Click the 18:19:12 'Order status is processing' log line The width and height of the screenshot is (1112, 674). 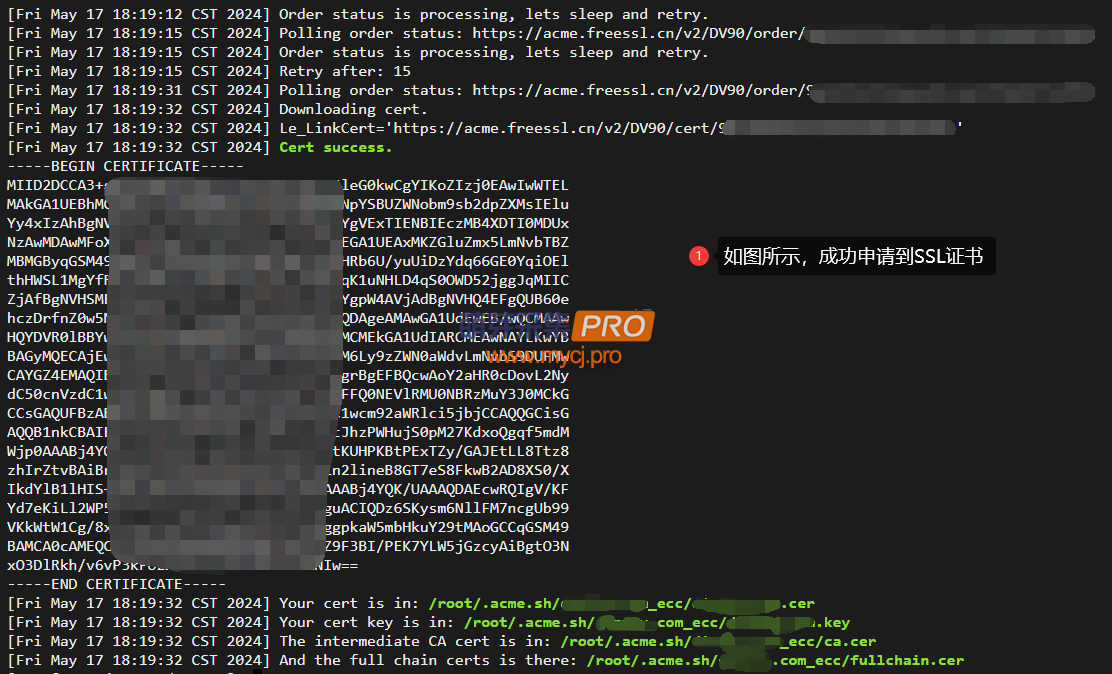point(357,14)
